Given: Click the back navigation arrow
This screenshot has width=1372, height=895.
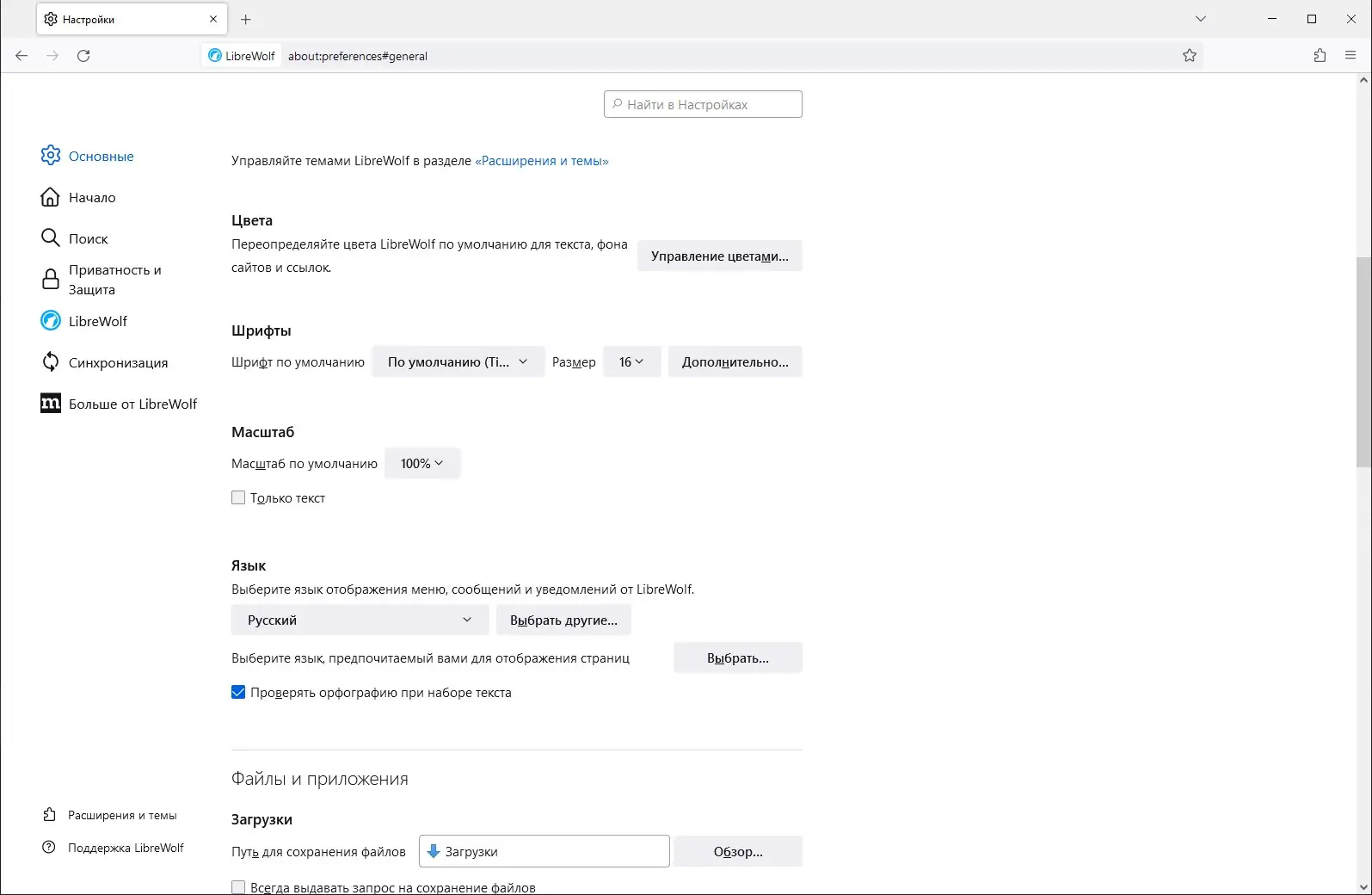Looking at the screenshot, I should 22,56.
